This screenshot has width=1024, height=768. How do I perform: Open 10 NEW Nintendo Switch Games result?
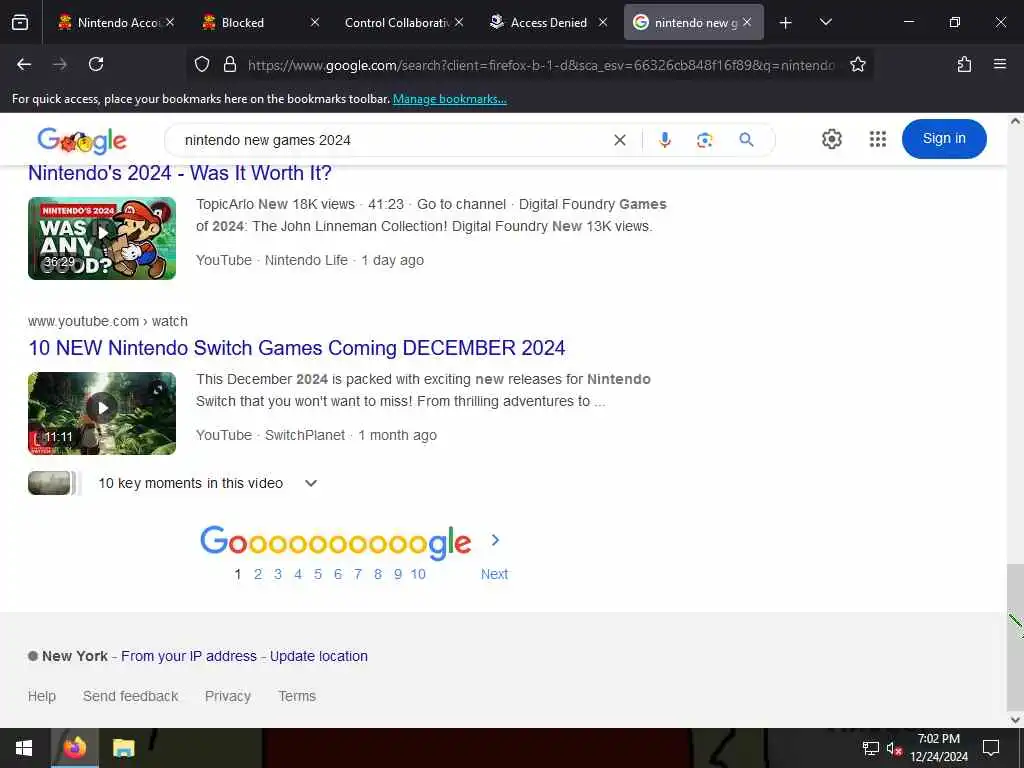point(296,347)
